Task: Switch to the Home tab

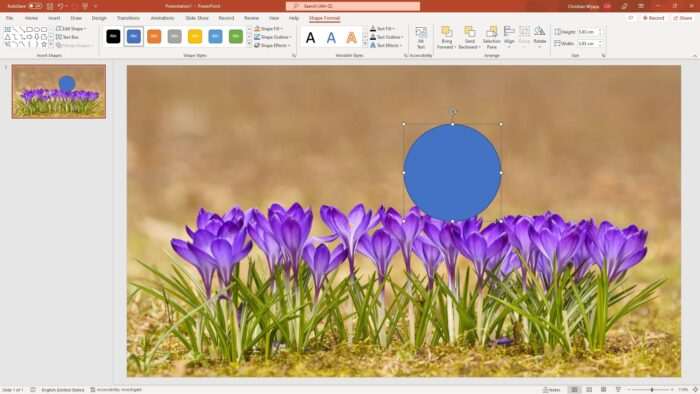Action: click(x=31, y=18)
